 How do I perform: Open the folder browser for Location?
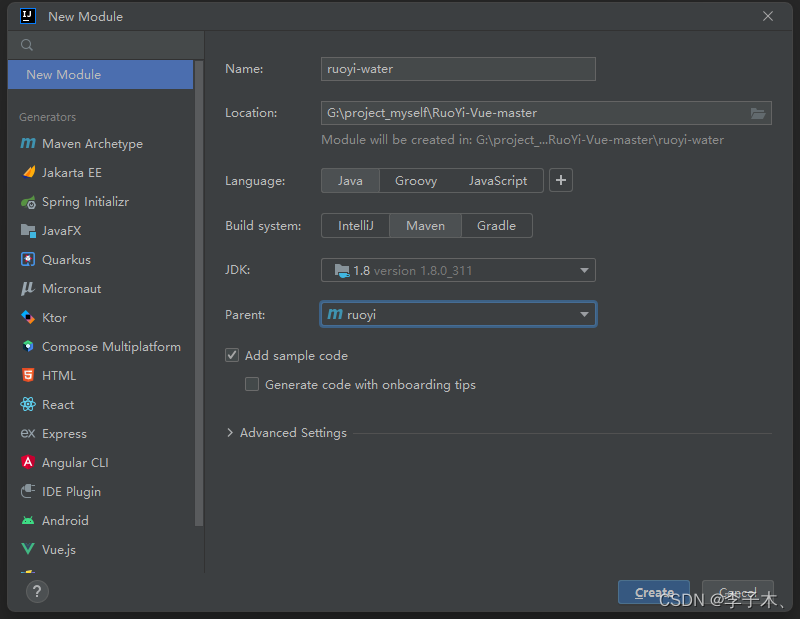(758, 113)
